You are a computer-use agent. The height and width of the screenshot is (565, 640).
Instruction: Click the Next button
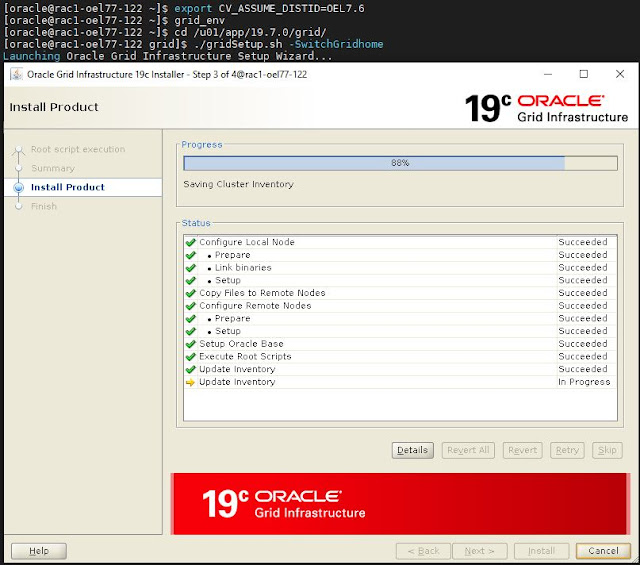pos(480,551)
